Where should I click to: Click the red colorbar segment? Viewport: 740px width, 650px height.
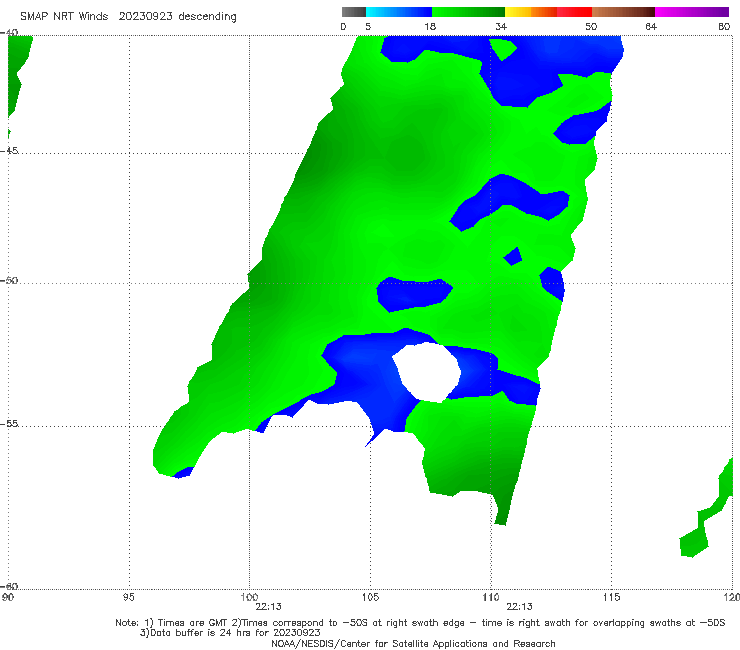574,12
